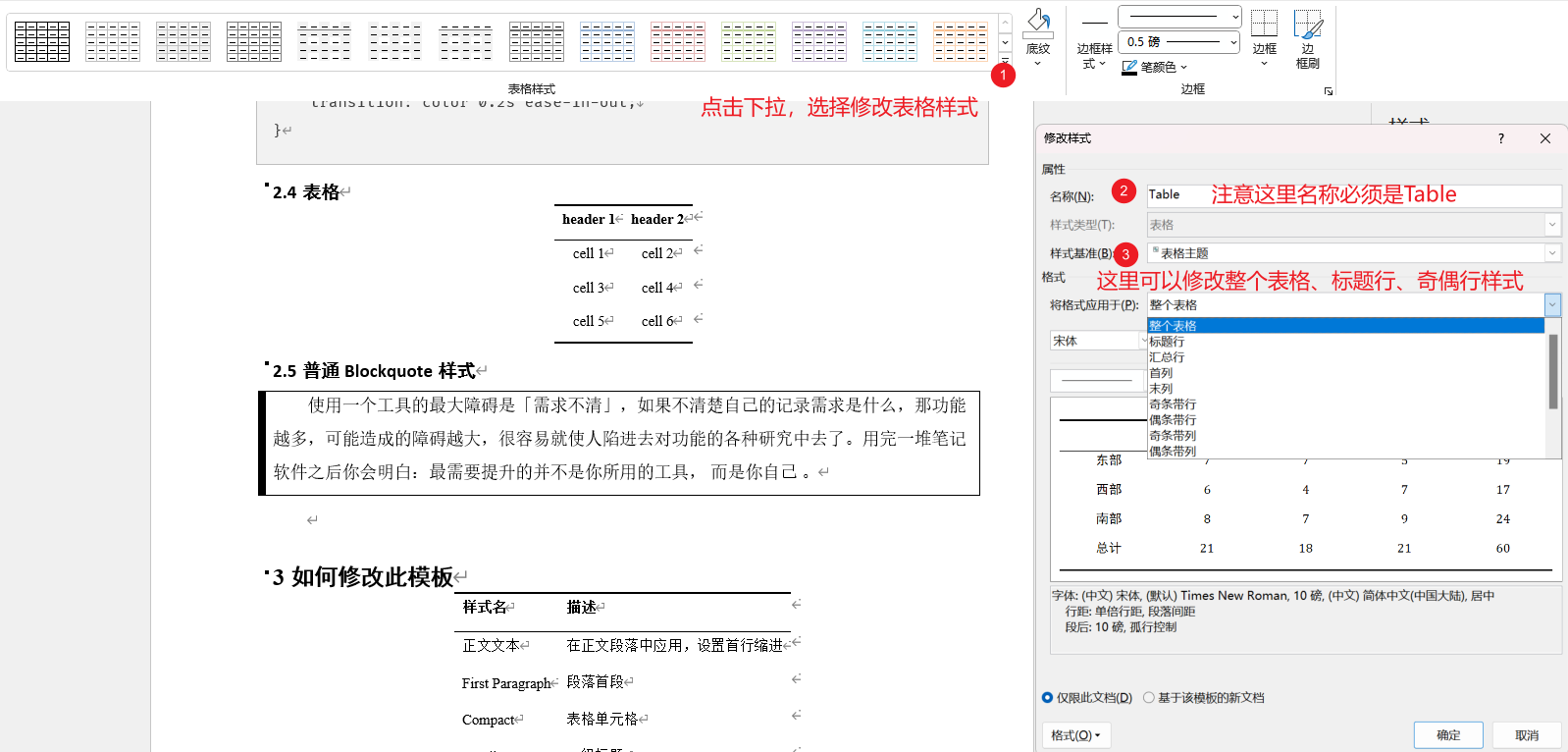Click the 名称 field containing Table
1568x752 pixels.
click(1354, 195)
